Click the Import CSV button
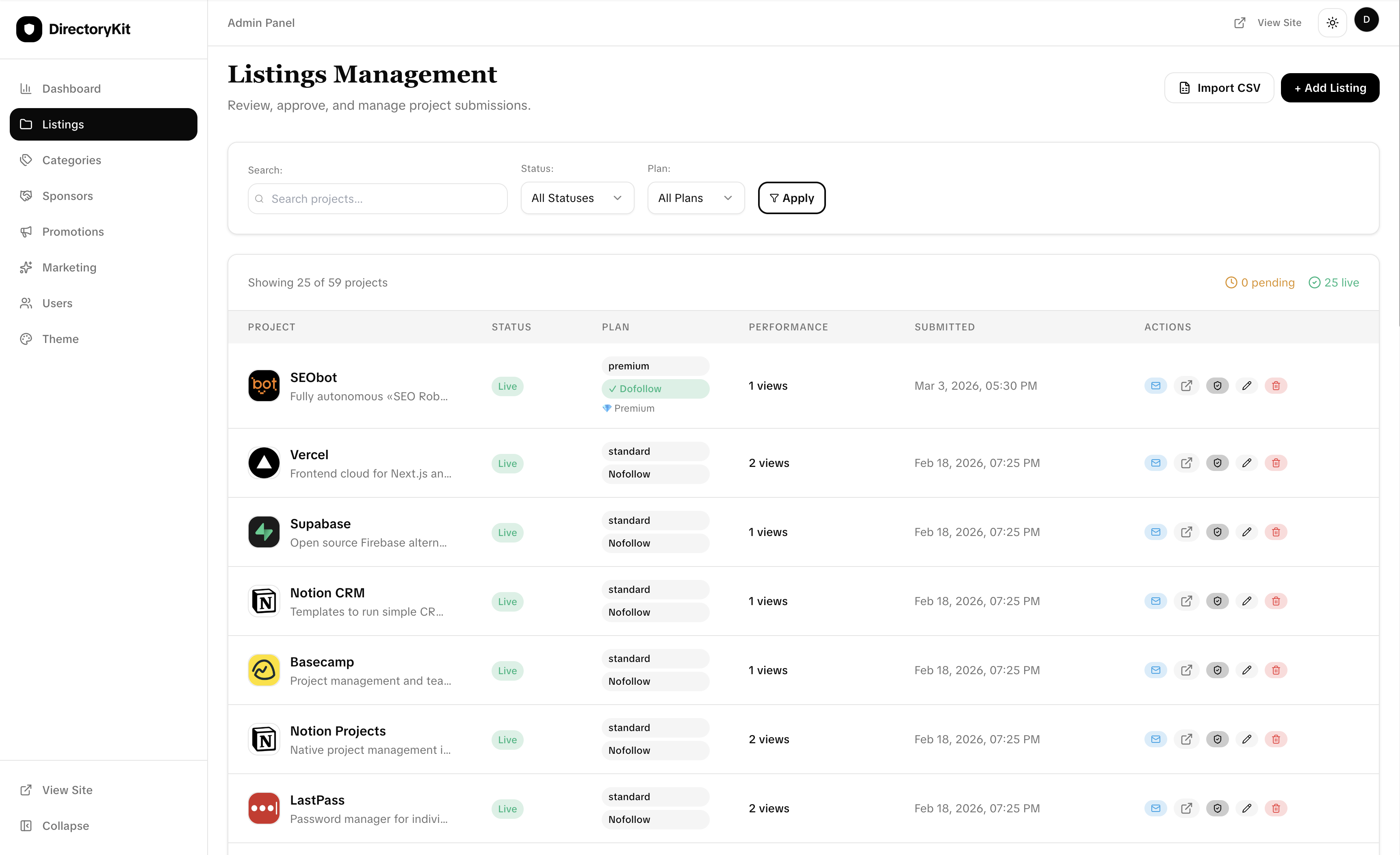Viewport: 1400px width, 855px height. point(1219,88)
